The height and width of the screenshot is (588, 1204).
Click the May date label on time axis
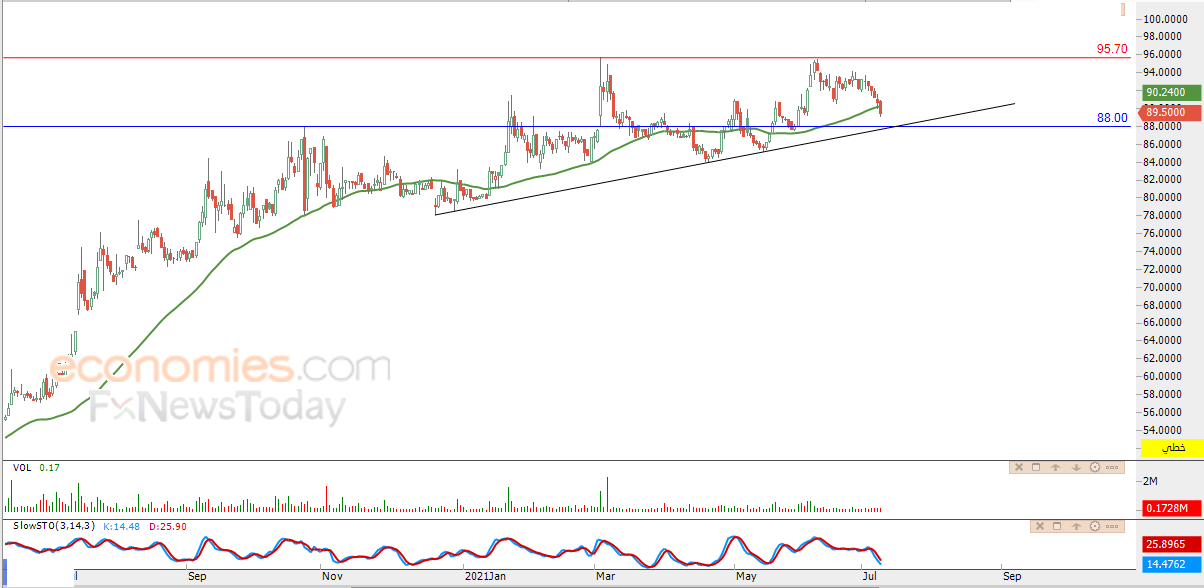tap(746, 577)
